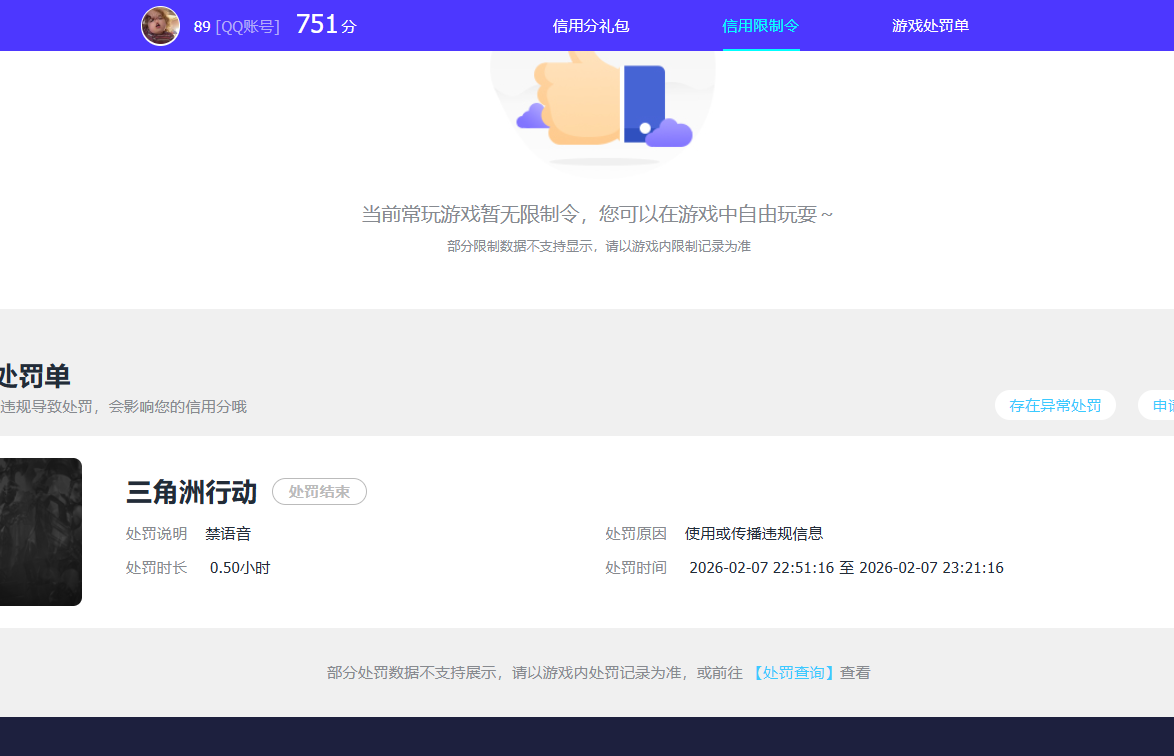Select the 使用或传播违规信息 penalty reason
The image size is (1174, 756).
tap(751, 533)
